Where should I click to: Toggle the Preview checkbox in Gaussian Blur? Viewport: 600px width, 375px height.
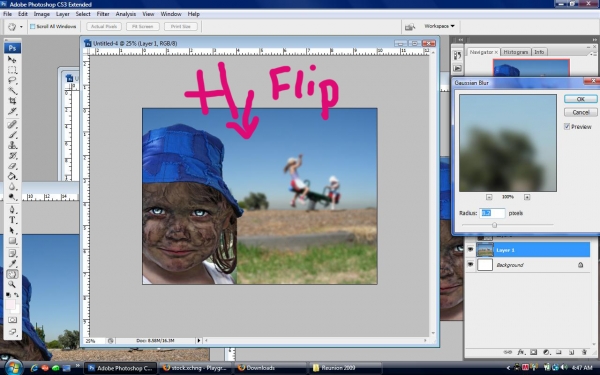[x=567, y=127]
